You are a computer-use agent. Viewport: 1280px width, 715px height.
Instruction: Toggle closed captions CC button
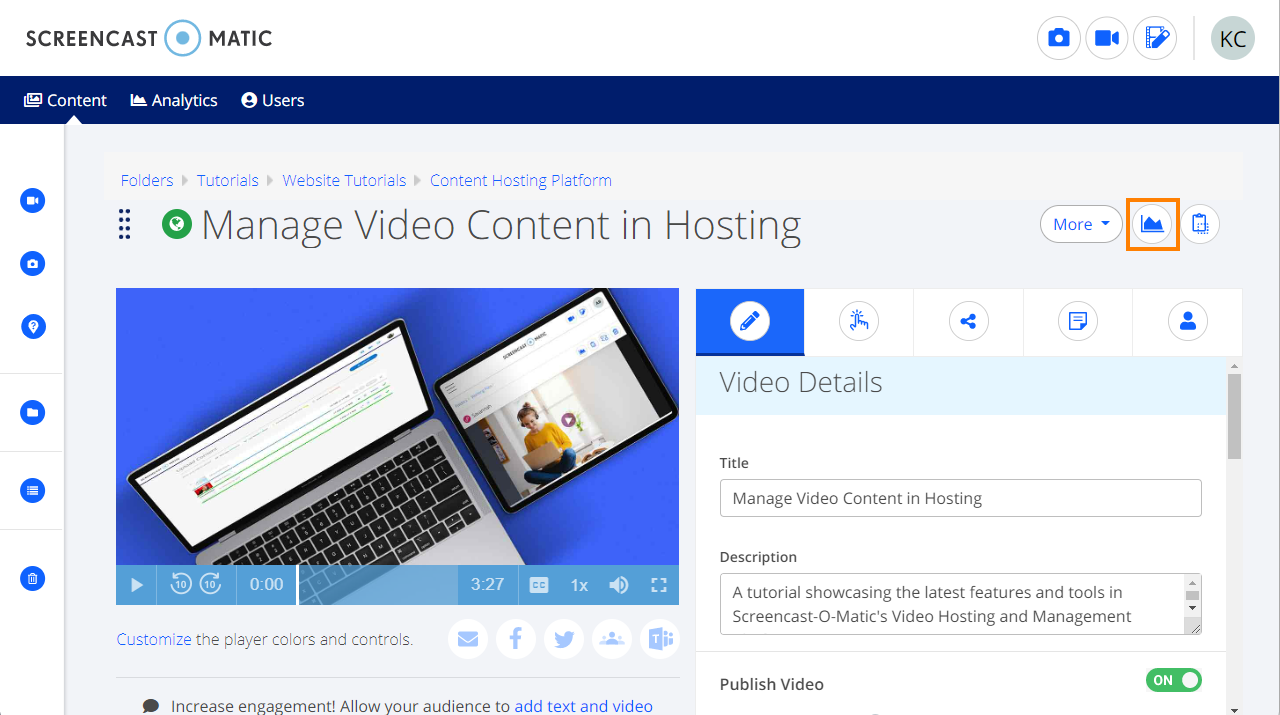pyautogui.click(x=539, y=585)
